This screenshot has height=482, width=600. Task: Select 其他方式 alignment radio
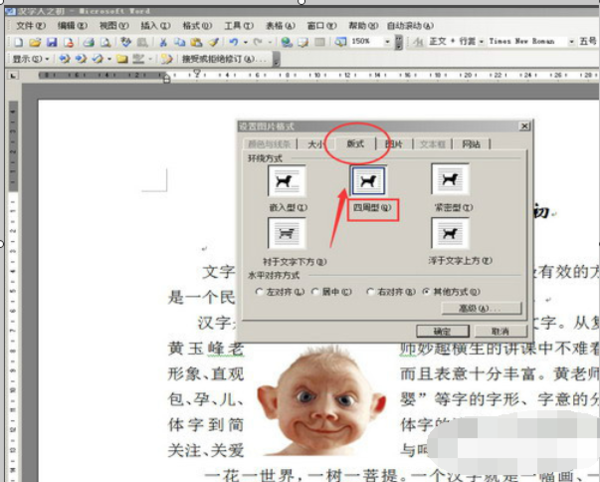pos(426,291)
